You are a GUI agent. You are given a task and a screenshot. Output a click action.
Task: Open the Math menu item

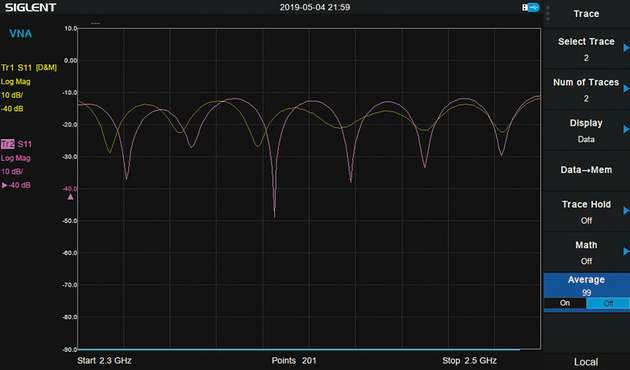coord(586,252)
